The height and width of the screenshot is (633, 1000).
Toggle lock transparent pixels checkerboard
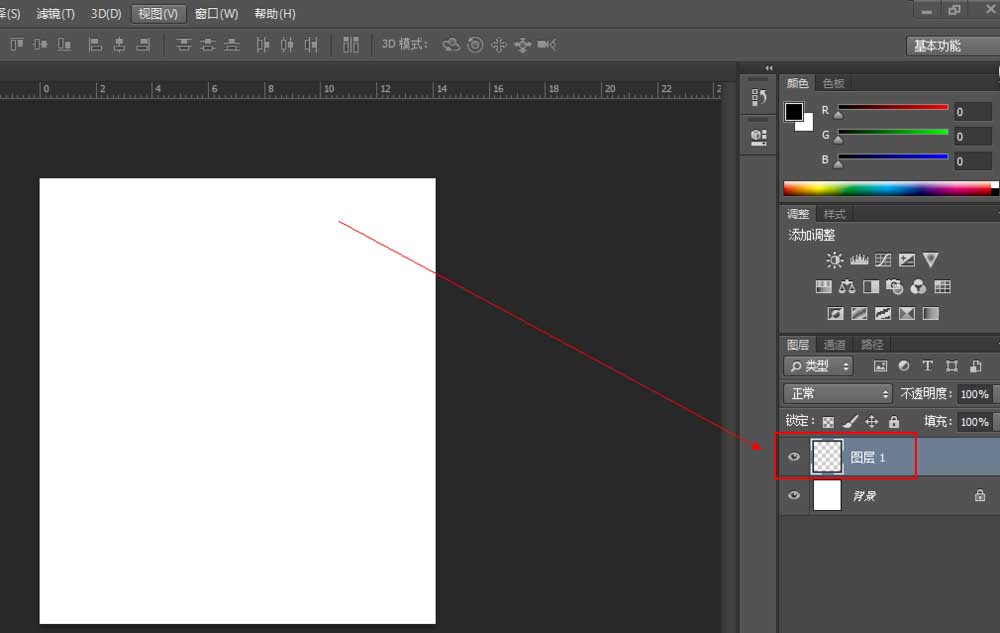[828, 422]
